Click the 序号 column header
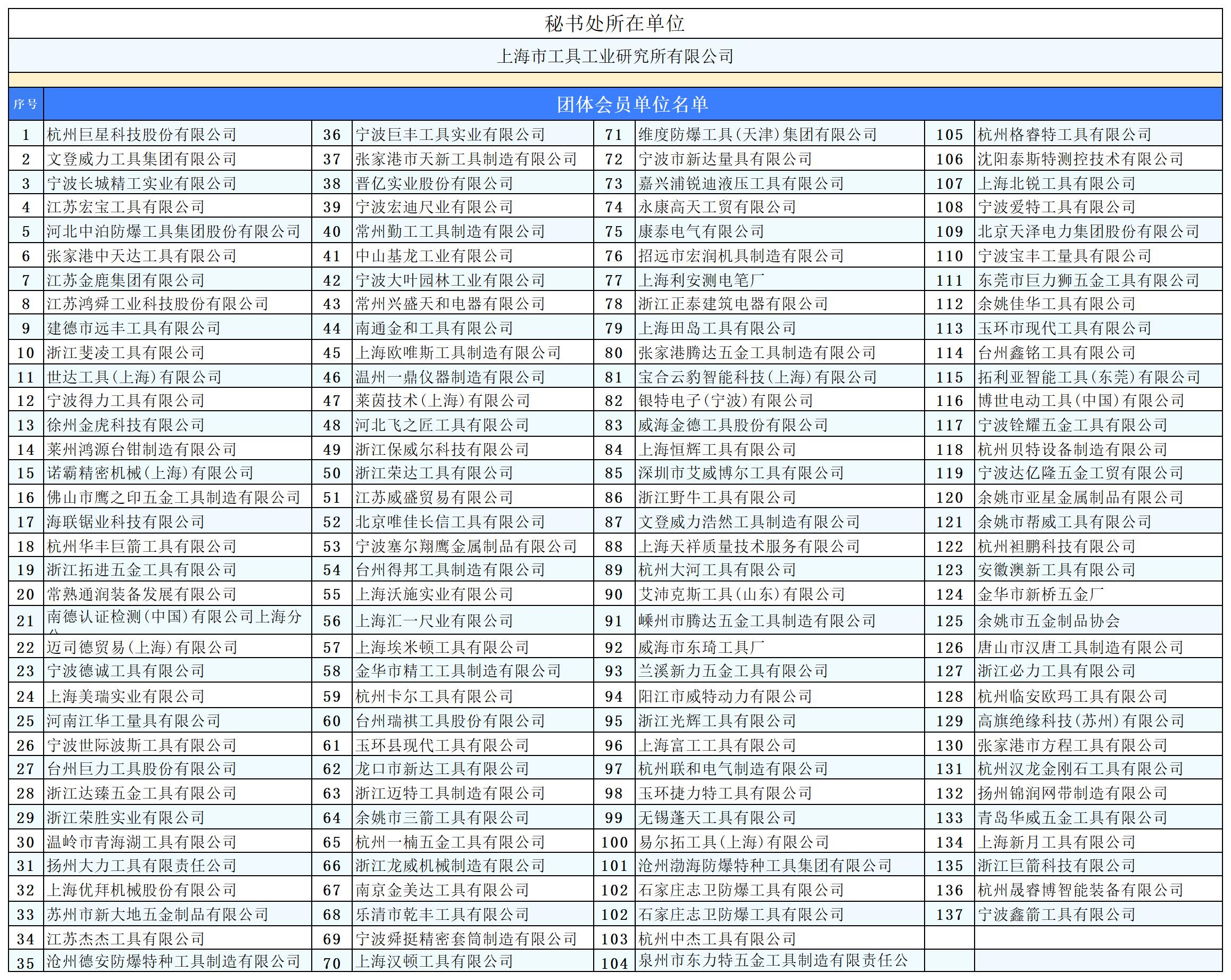Image resolution: width=1231 pixels, height=980 pixels. (26, 104)
